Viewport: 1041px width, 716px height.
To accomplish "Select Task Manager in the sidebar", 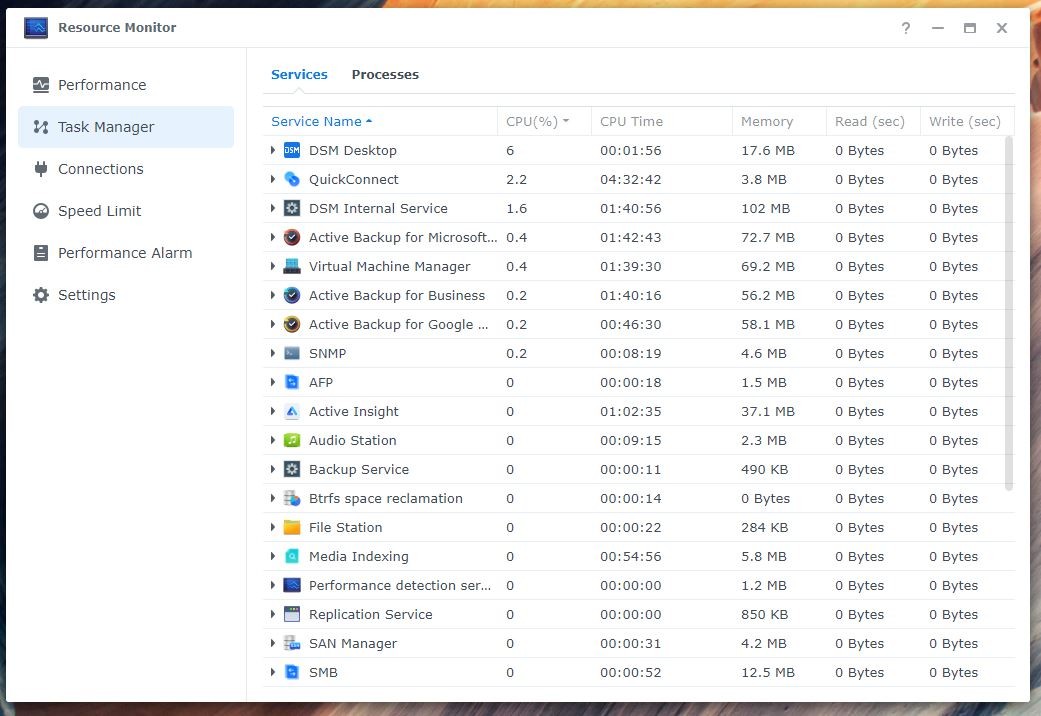I will [x=126, y=127].
